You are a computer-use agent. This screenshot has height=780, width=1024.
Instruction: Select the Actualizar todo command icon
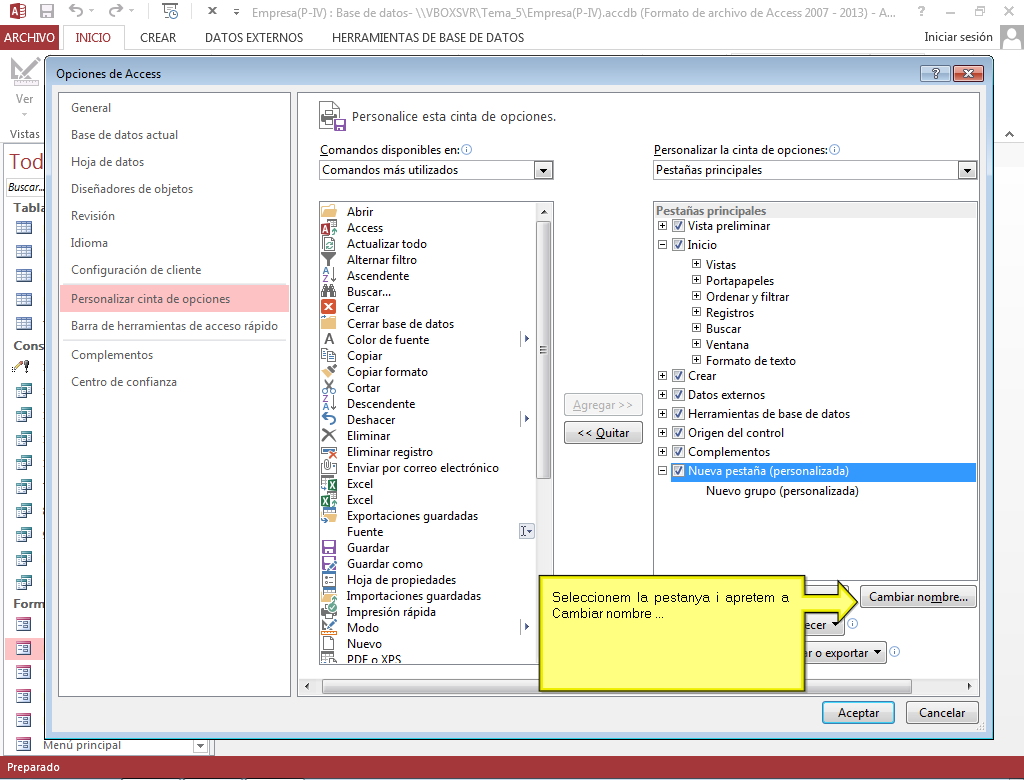(x=329, y=244)
